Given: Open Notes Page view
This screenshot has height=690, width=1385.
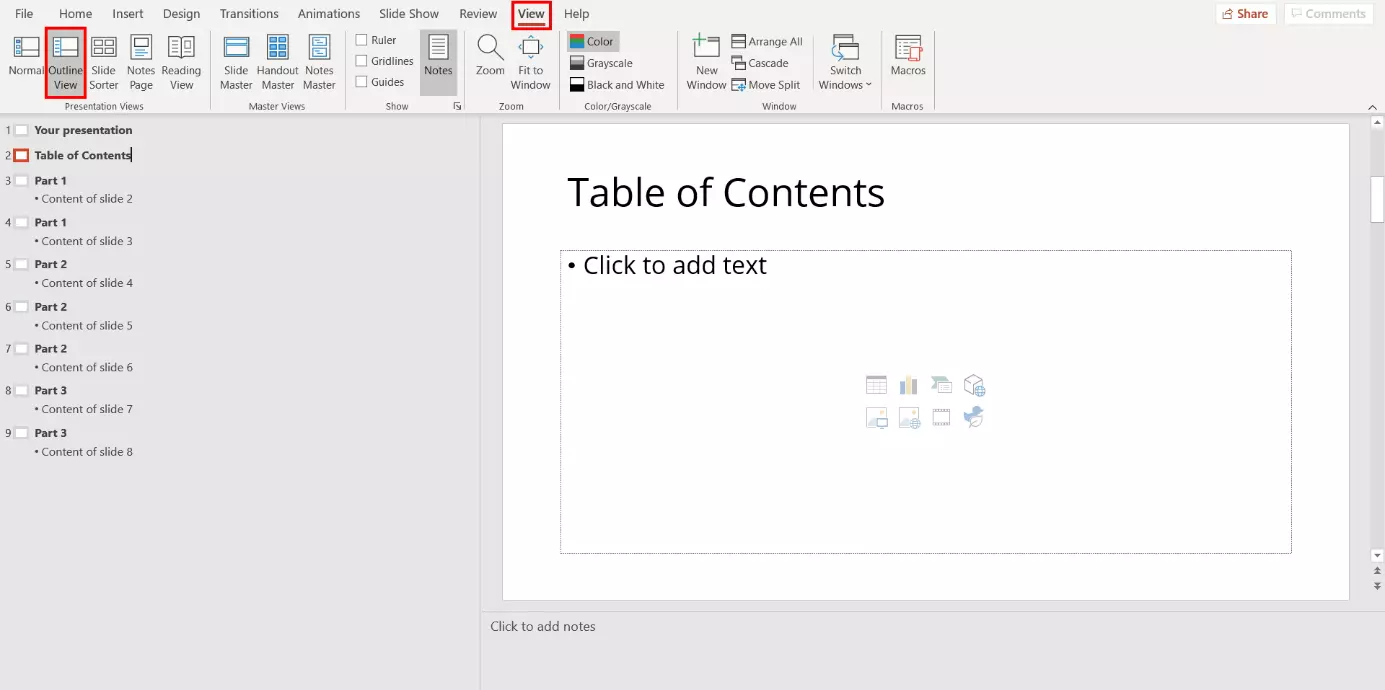Looking at the screenshot, I should [x=141, y=62].
